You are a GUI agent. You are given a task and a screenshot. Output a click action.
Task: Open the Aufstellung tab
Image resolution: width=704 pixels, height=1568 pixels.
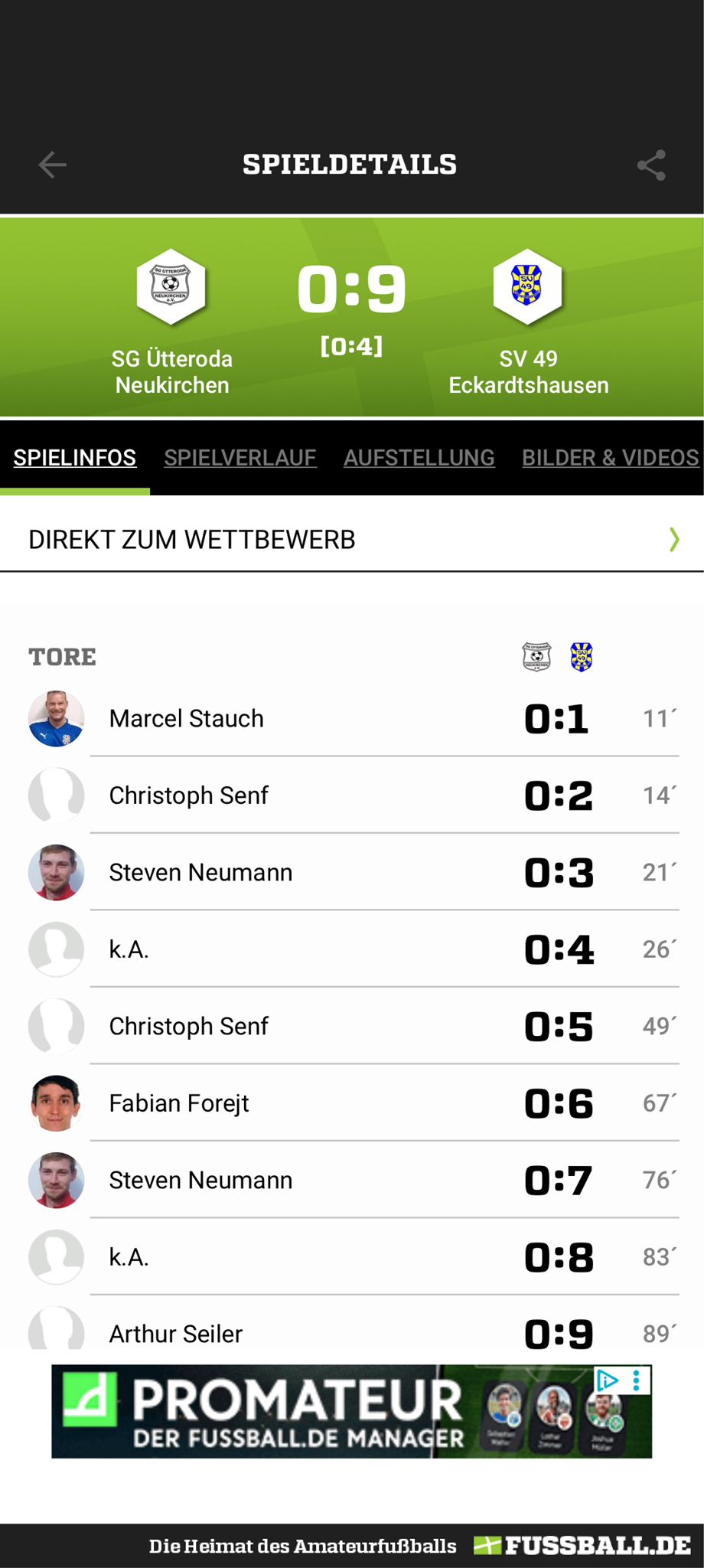point(419,458)
